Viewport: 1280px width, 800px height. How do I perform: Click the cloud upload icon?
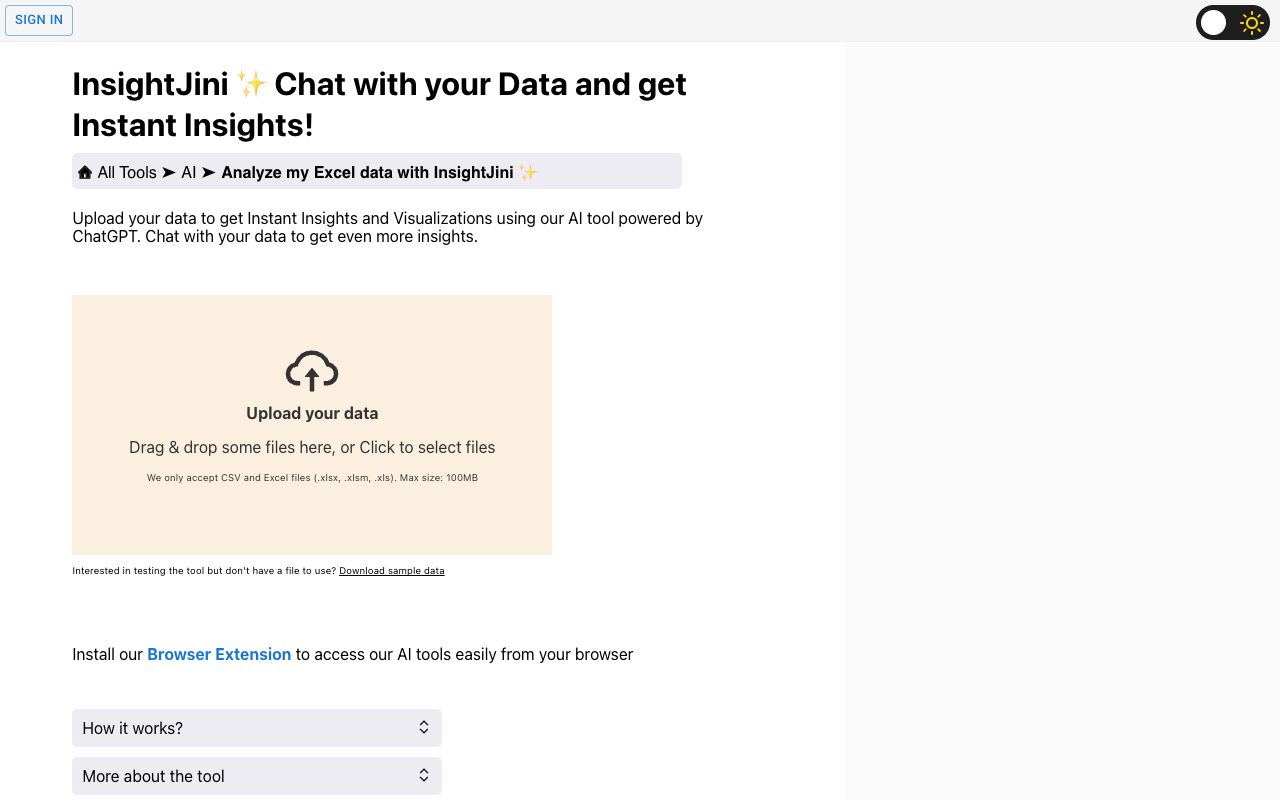pos(312,371)
